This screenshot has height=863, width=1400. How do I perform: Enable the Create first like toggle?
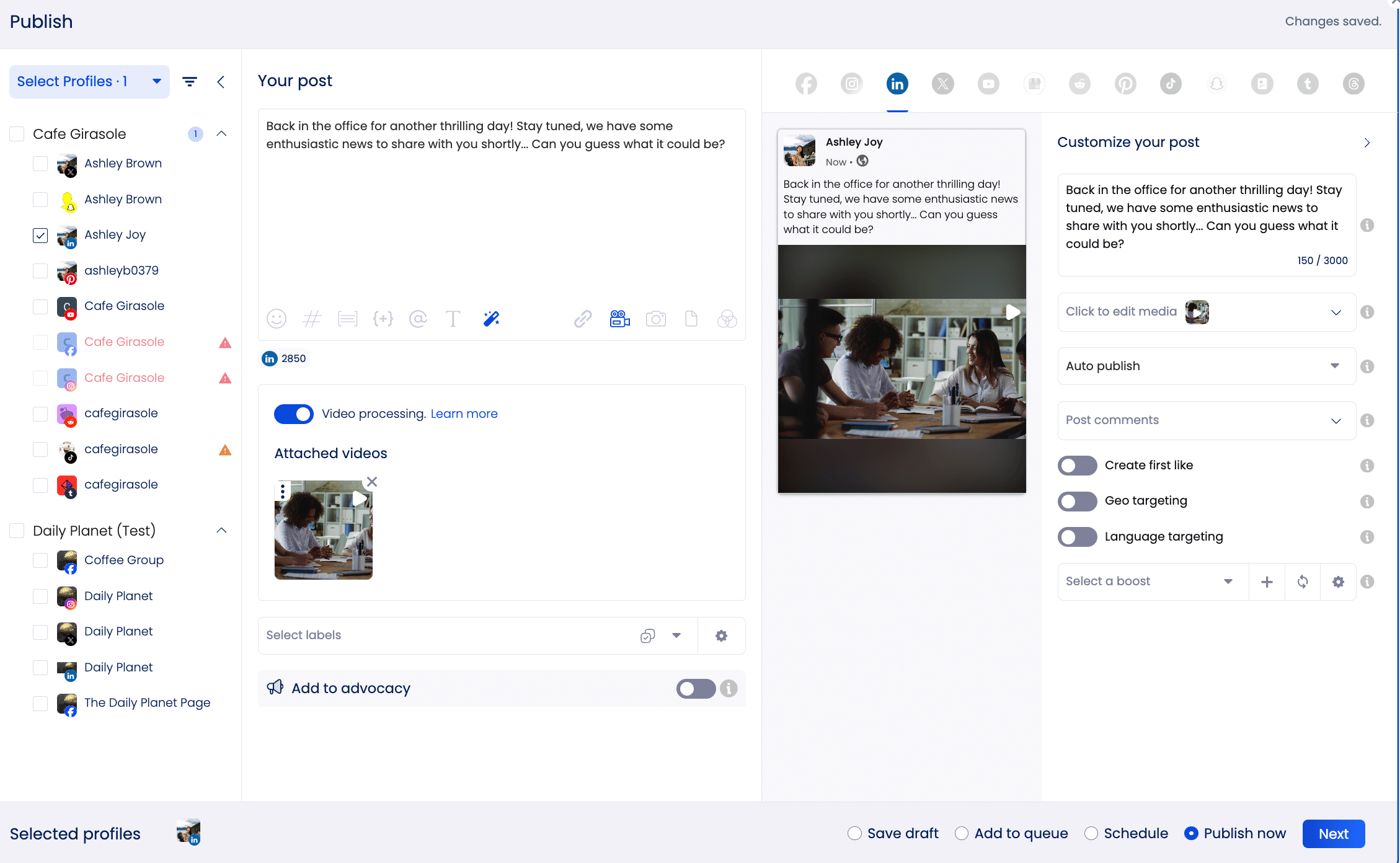point(1077,465)
